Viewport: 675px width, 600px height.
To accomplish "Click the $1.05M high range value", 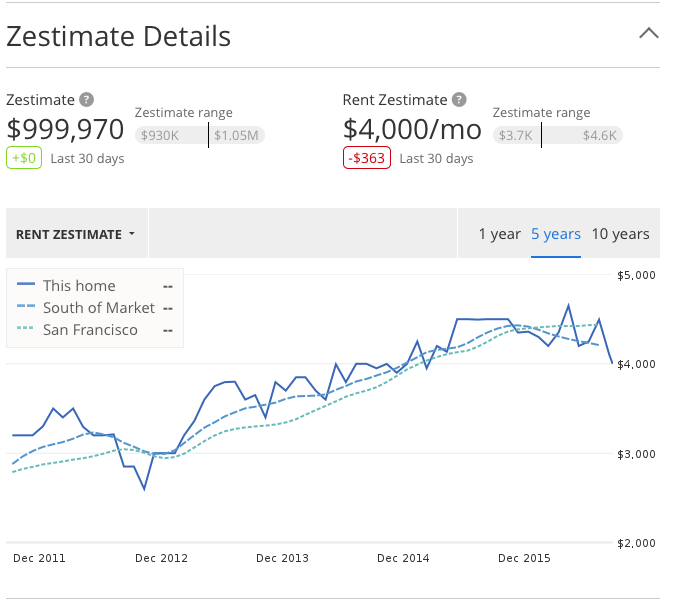I will coord(236,136).
